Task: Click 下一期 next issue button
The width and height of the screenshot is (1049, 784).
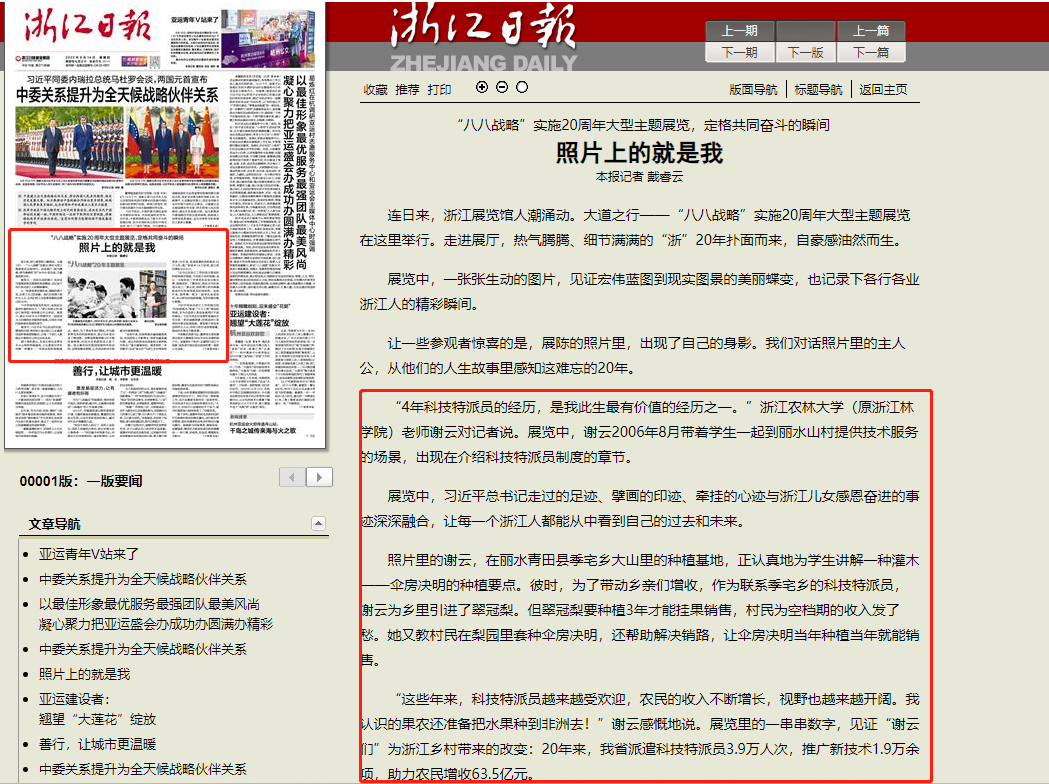Action: coord(739,52)
